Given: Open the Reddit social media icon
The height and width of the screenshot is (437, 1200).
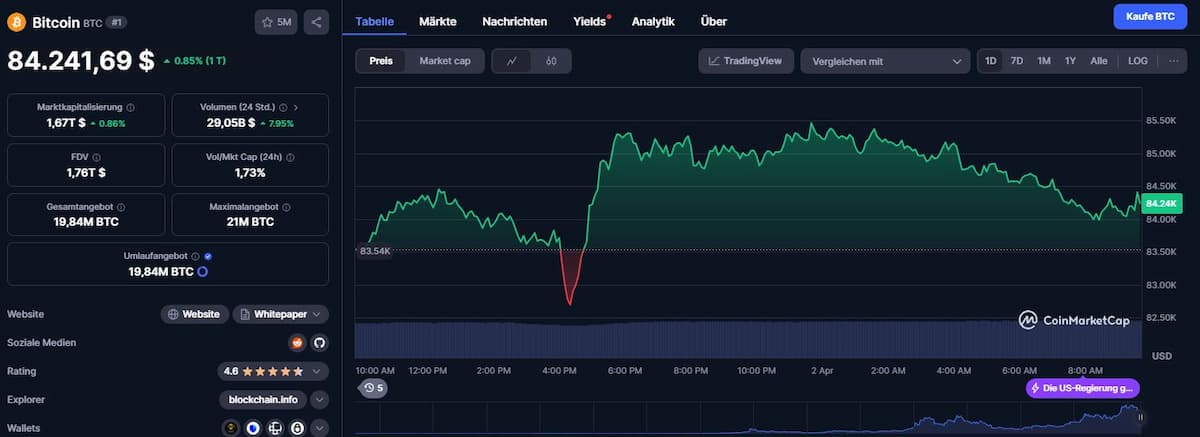Looking at the screenshot, I should (296, 342).
